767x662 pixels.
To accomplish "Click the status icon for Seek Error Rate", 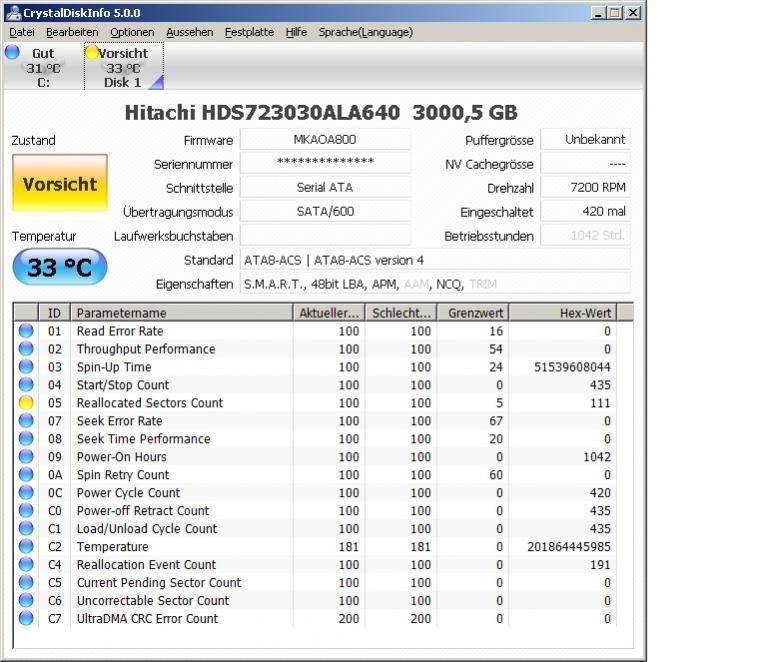I will click(x=26, y=421).
